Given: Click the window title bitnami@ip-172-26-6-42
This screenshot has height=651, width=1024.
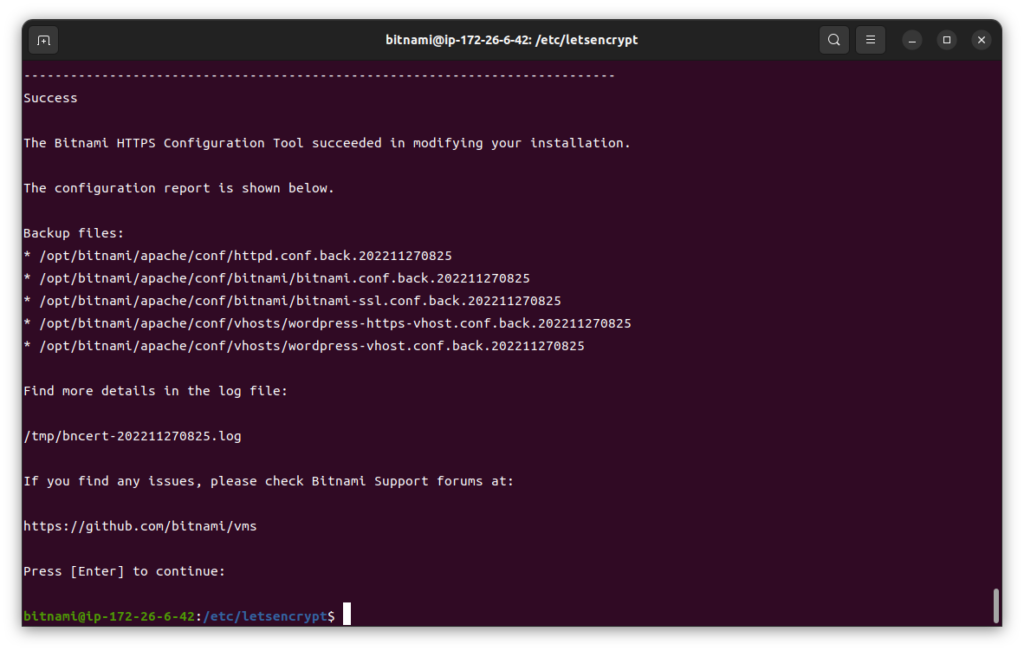Looking at the screenshot, I should 511,40.
